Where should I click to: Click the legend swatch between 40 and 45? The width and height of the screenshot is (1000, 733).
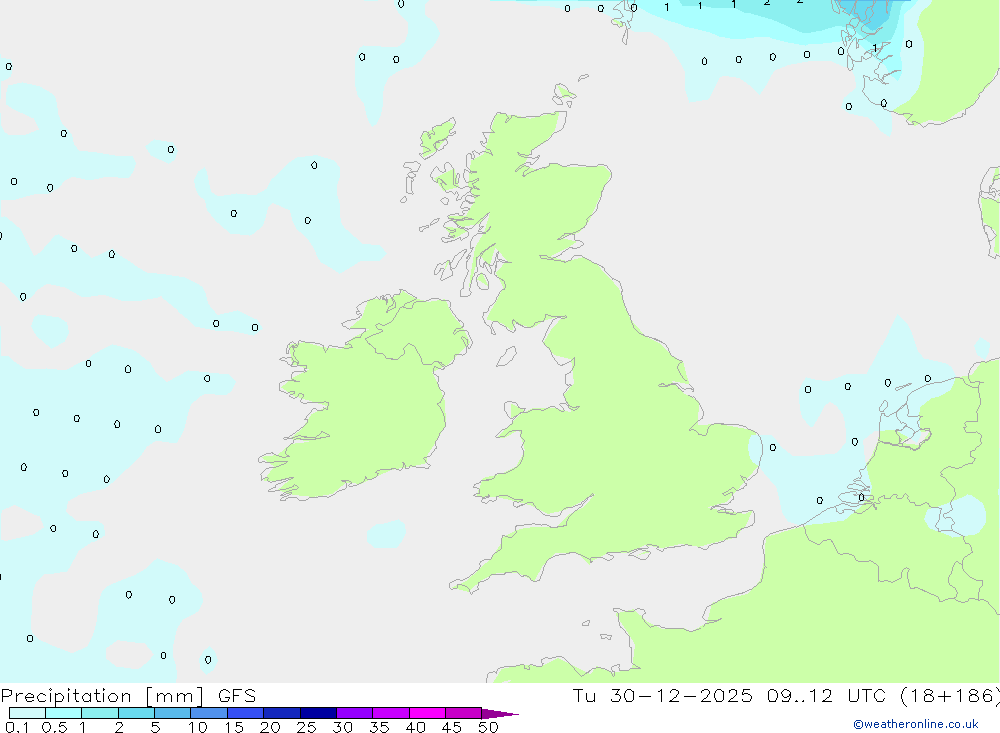427,713
